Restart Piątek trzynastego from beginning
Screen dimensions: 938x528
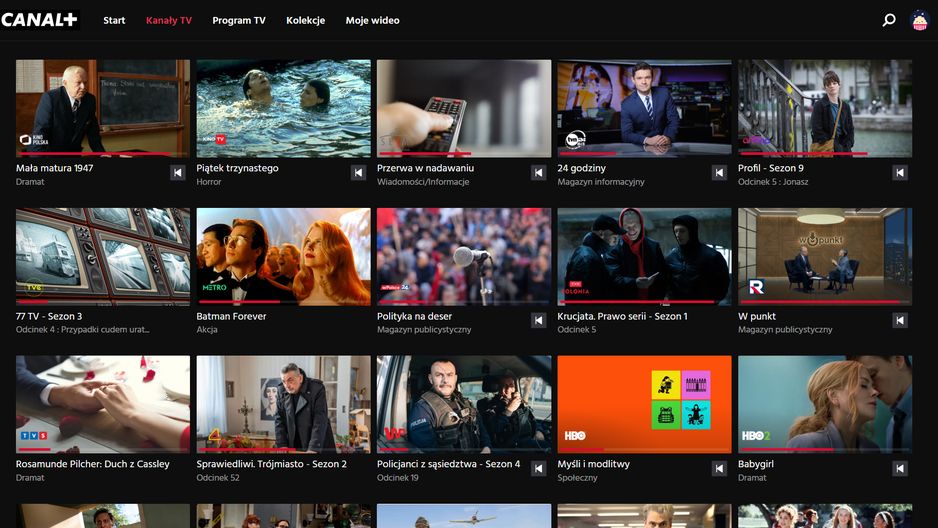[x=358, y=173]
